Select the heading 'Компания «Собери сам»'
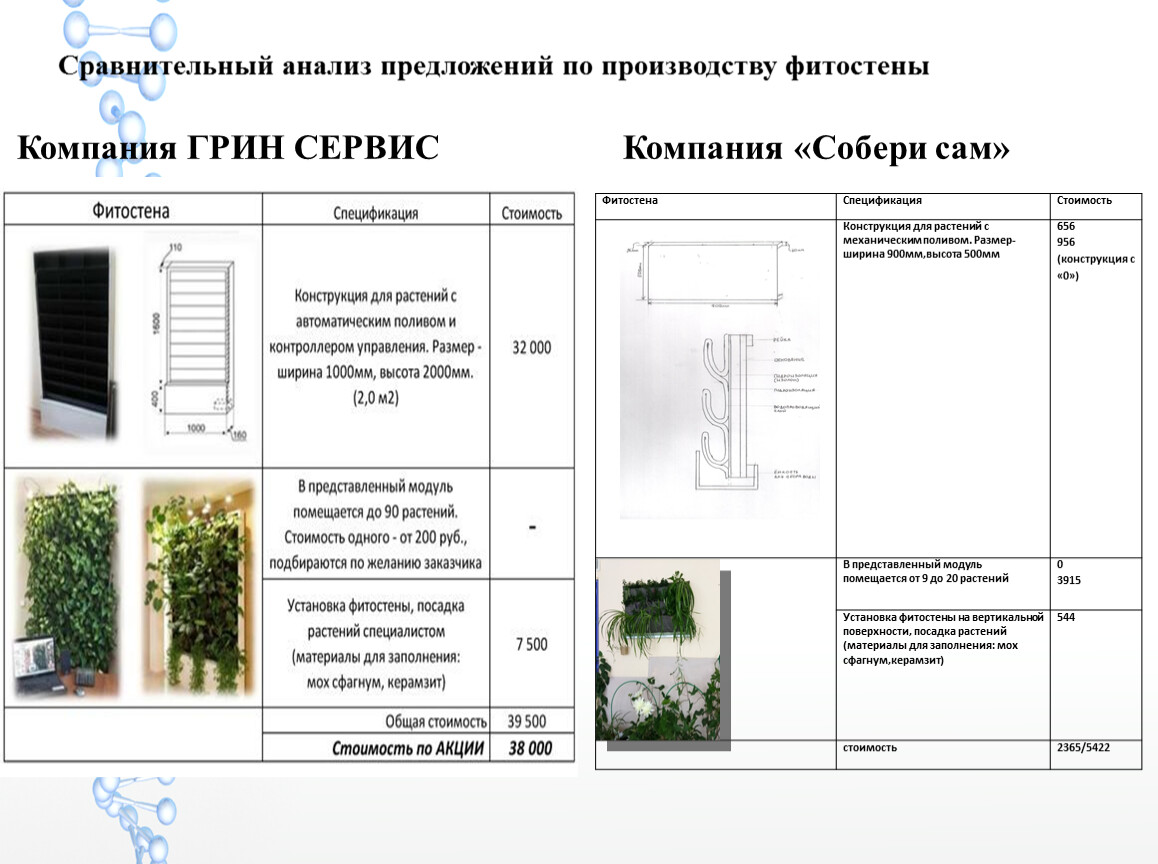The height and width of the screenshot is (864, 1158). pos(816,148)
